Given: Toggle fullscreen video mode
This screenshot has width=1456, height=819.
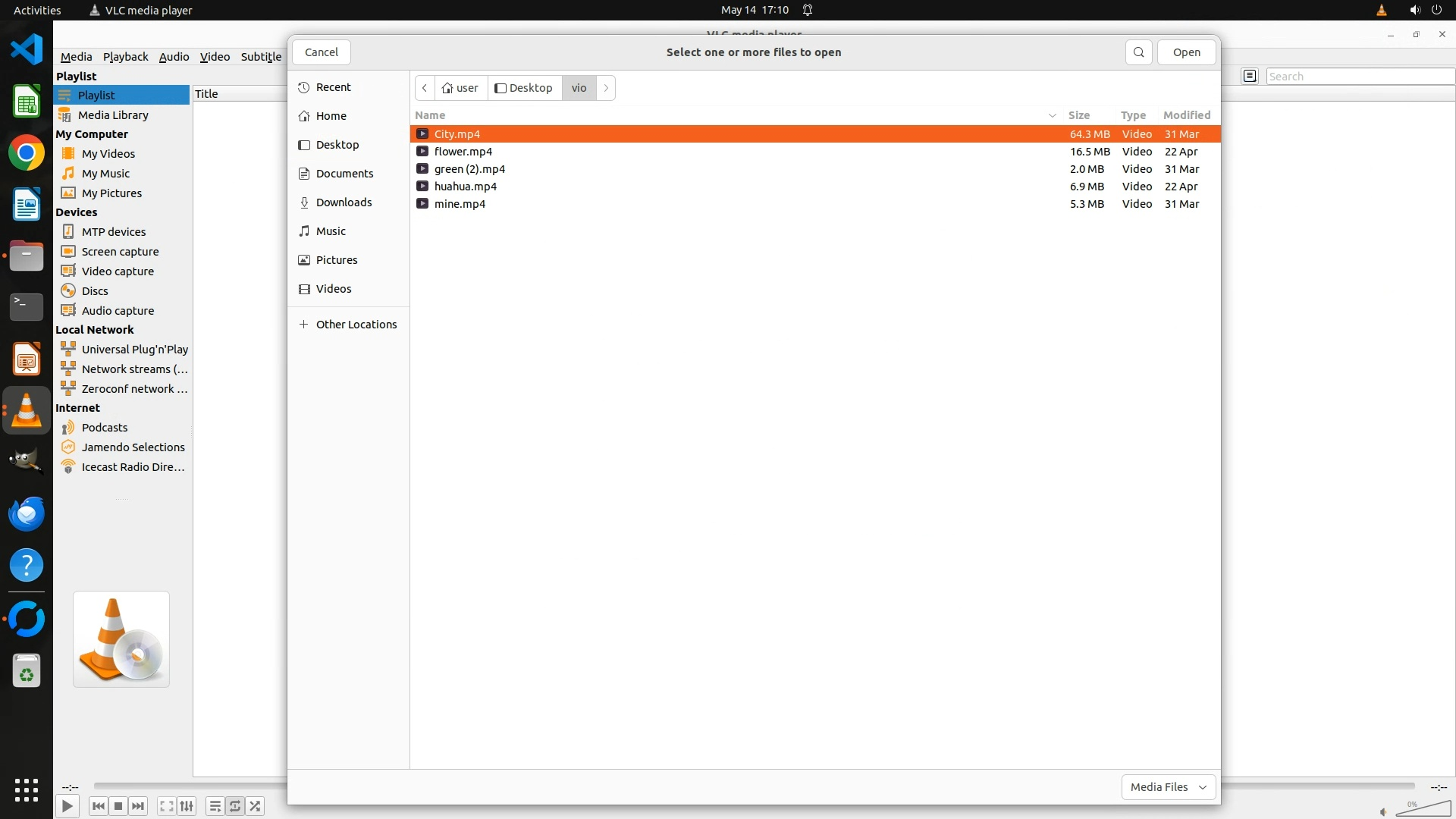Looking at the screenshot, I should tap(166, 806).
